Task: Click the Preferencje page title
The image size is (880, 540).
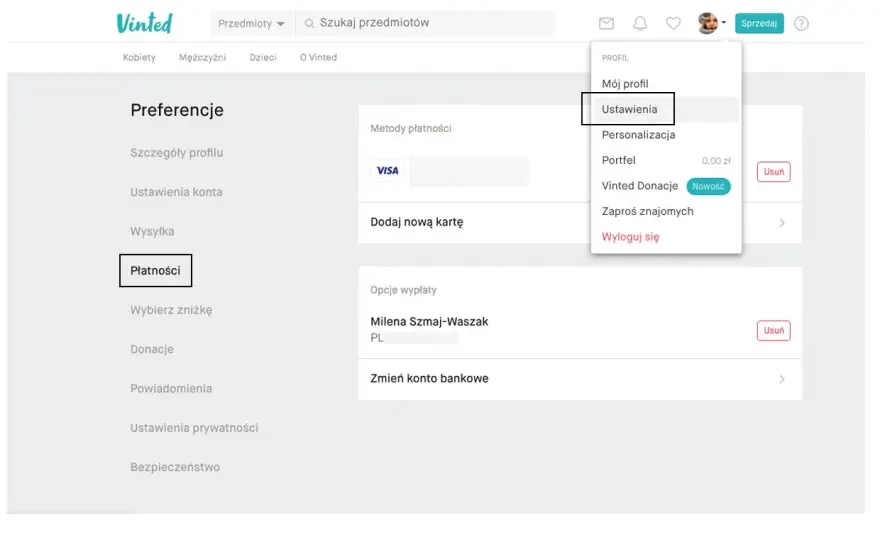Action: tap(177, 110)
